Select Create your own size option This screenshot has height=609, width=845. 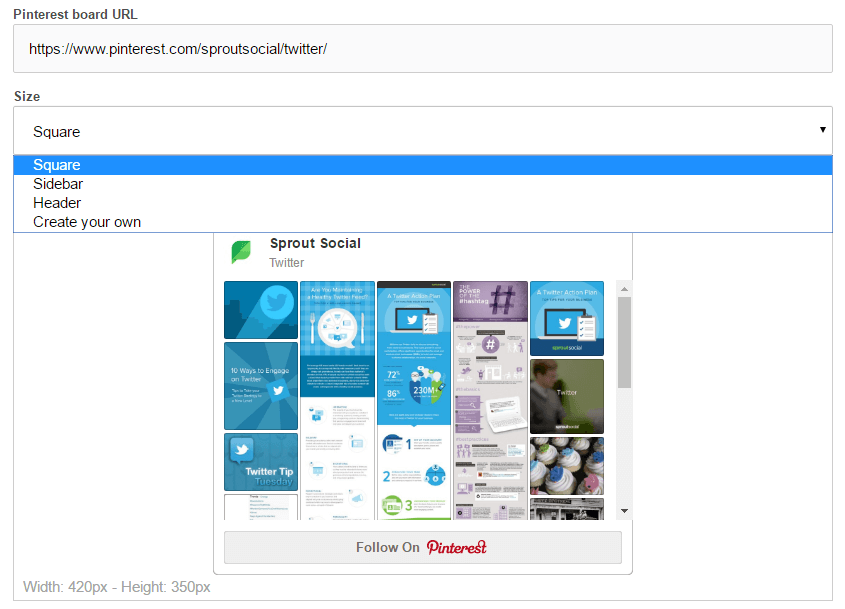pos(422,222)
